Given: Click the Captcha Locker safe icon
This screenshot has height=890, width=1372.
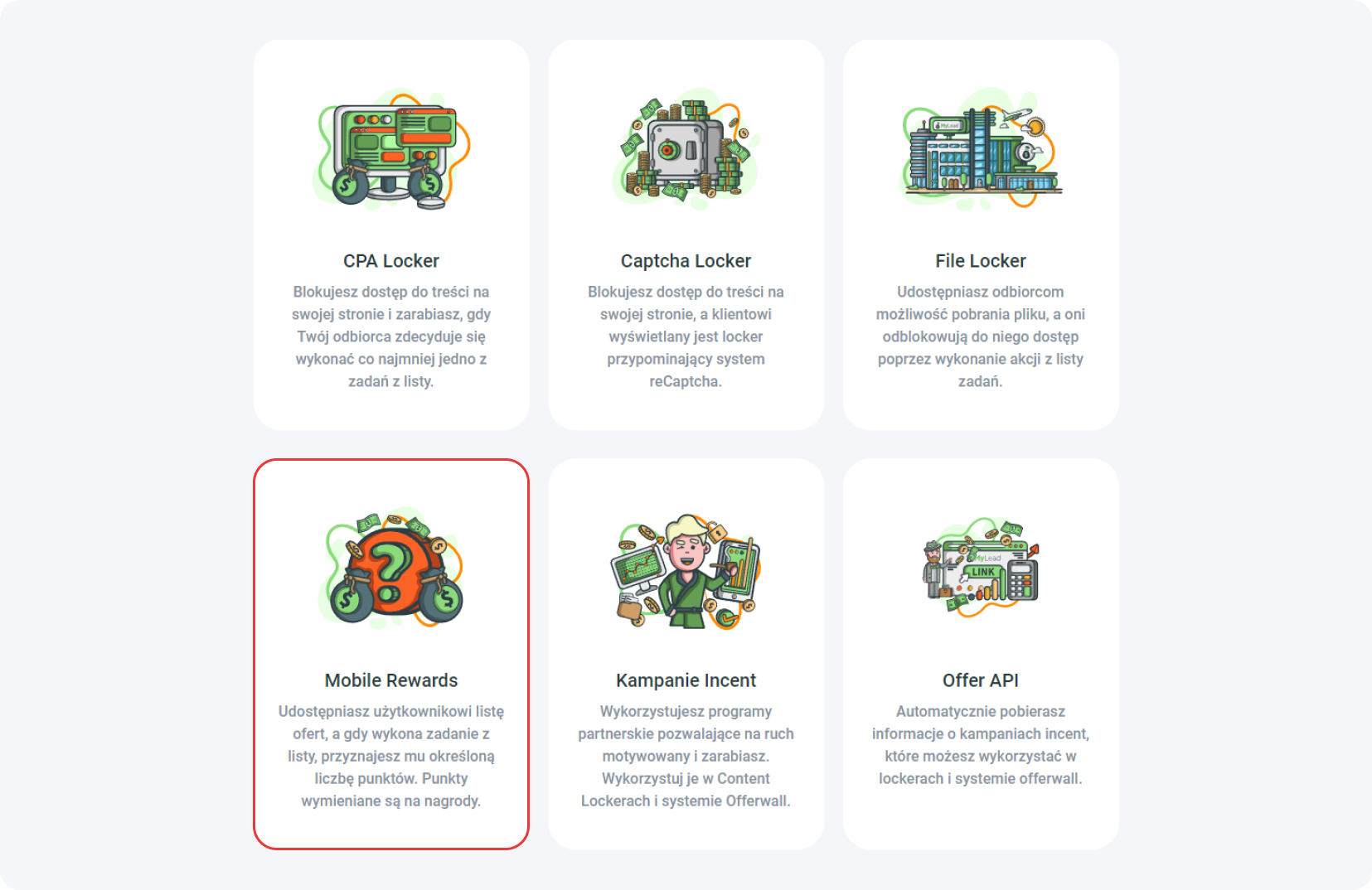Looking at the screenshot, I should tap(686, 149).
